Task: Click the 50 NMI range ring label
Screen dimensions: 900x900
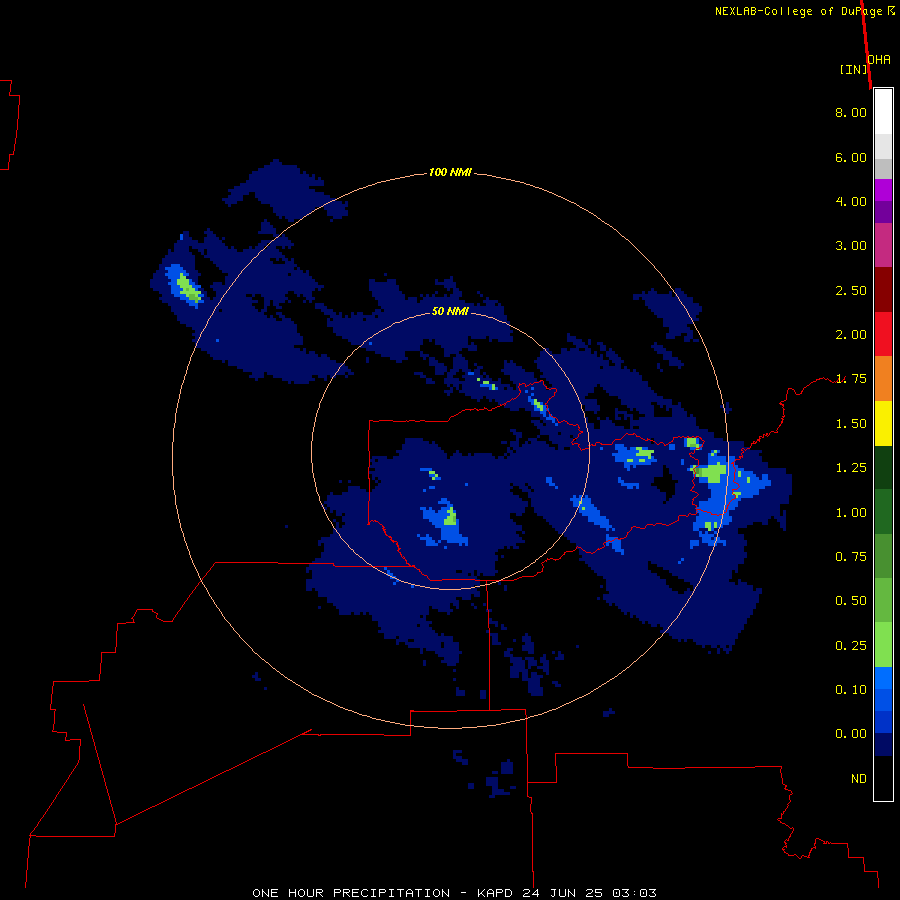Action: tap(450, 311)
